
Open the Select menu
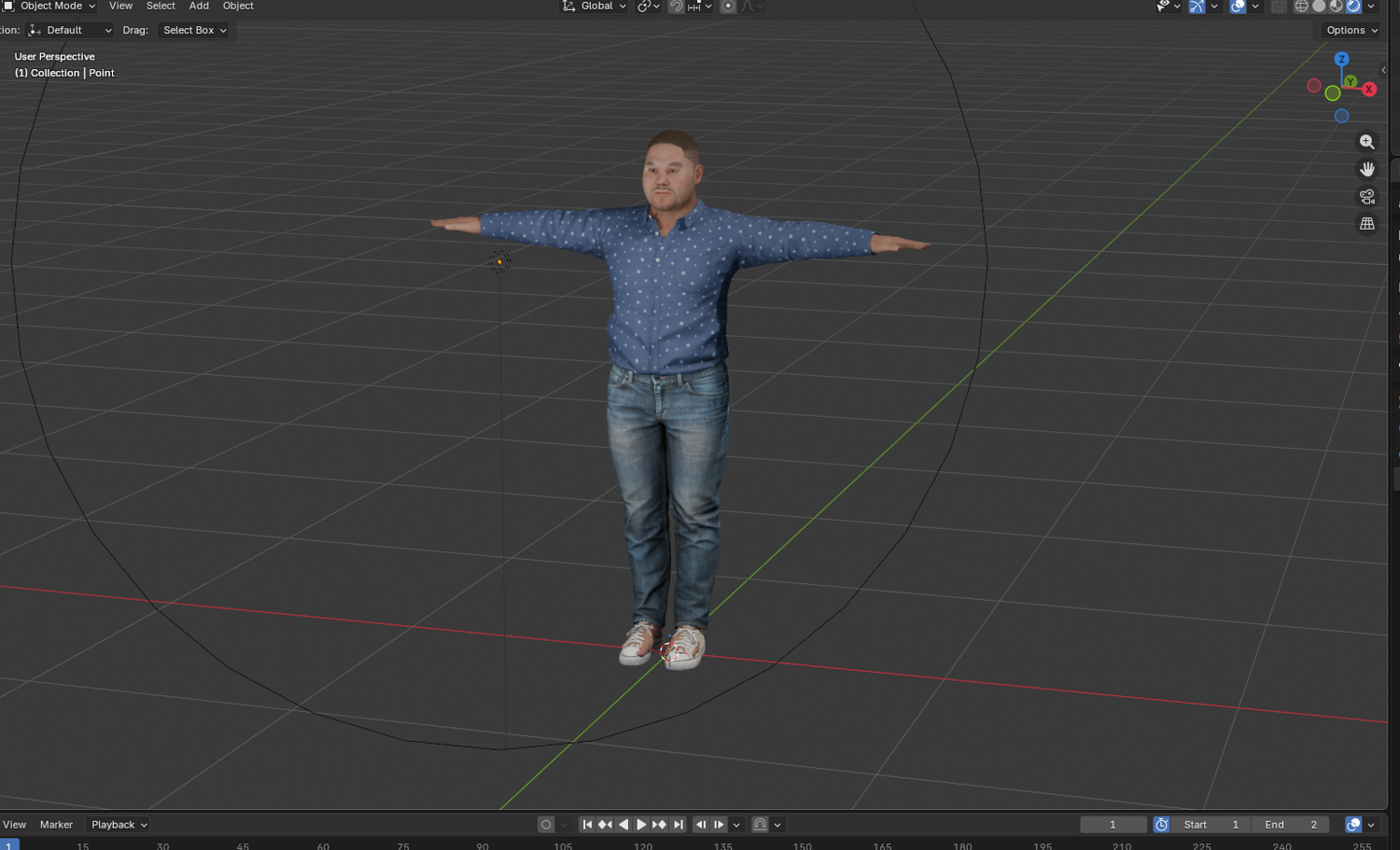click(161, 7)
